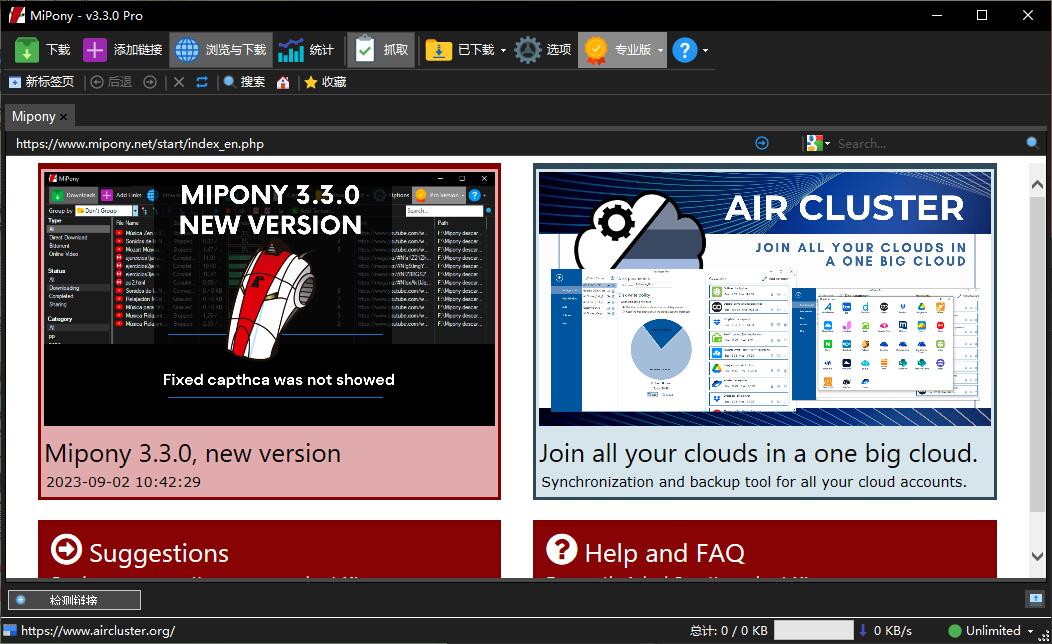Click the 专业版 medal icon

pyautogui.click(x=596, y=50)
